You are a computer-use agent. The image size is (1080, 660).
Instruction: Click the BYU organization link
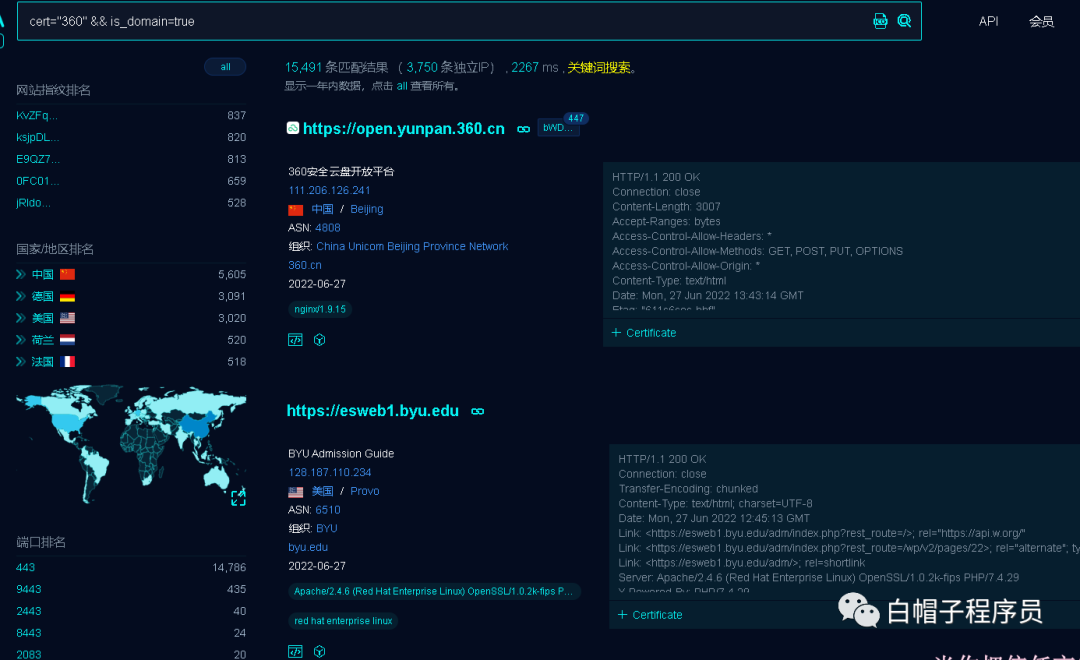point(326,528)
